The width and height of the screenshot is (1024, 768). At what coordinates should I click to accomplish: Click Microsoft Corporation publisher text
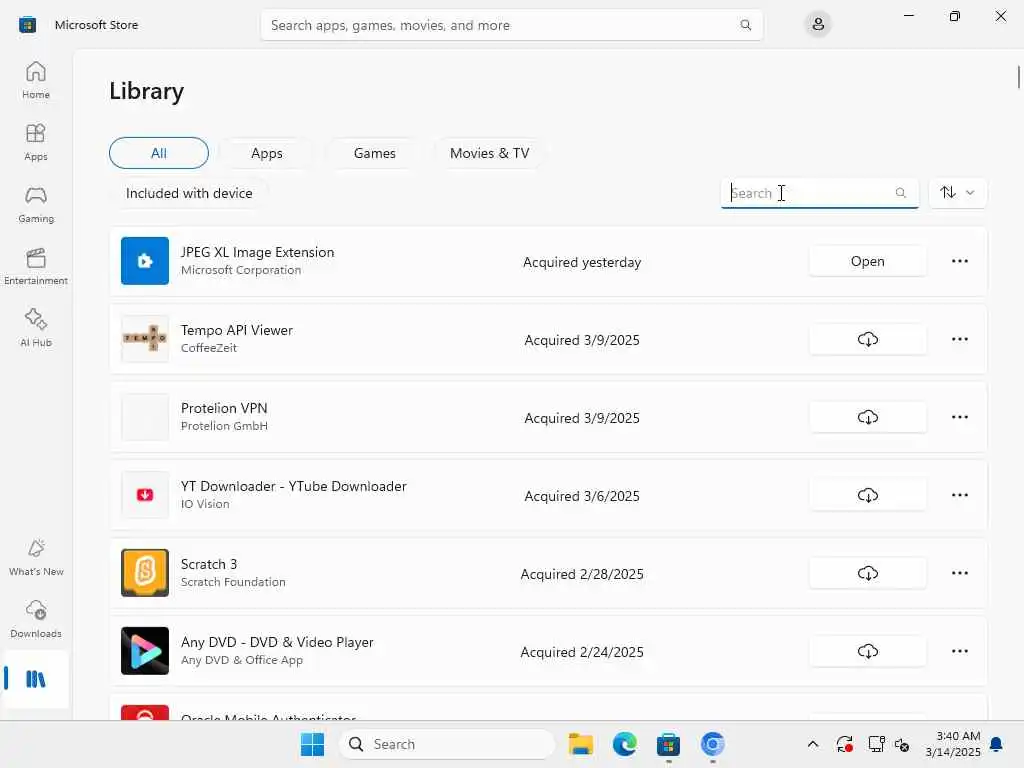[x=241, y=270]
